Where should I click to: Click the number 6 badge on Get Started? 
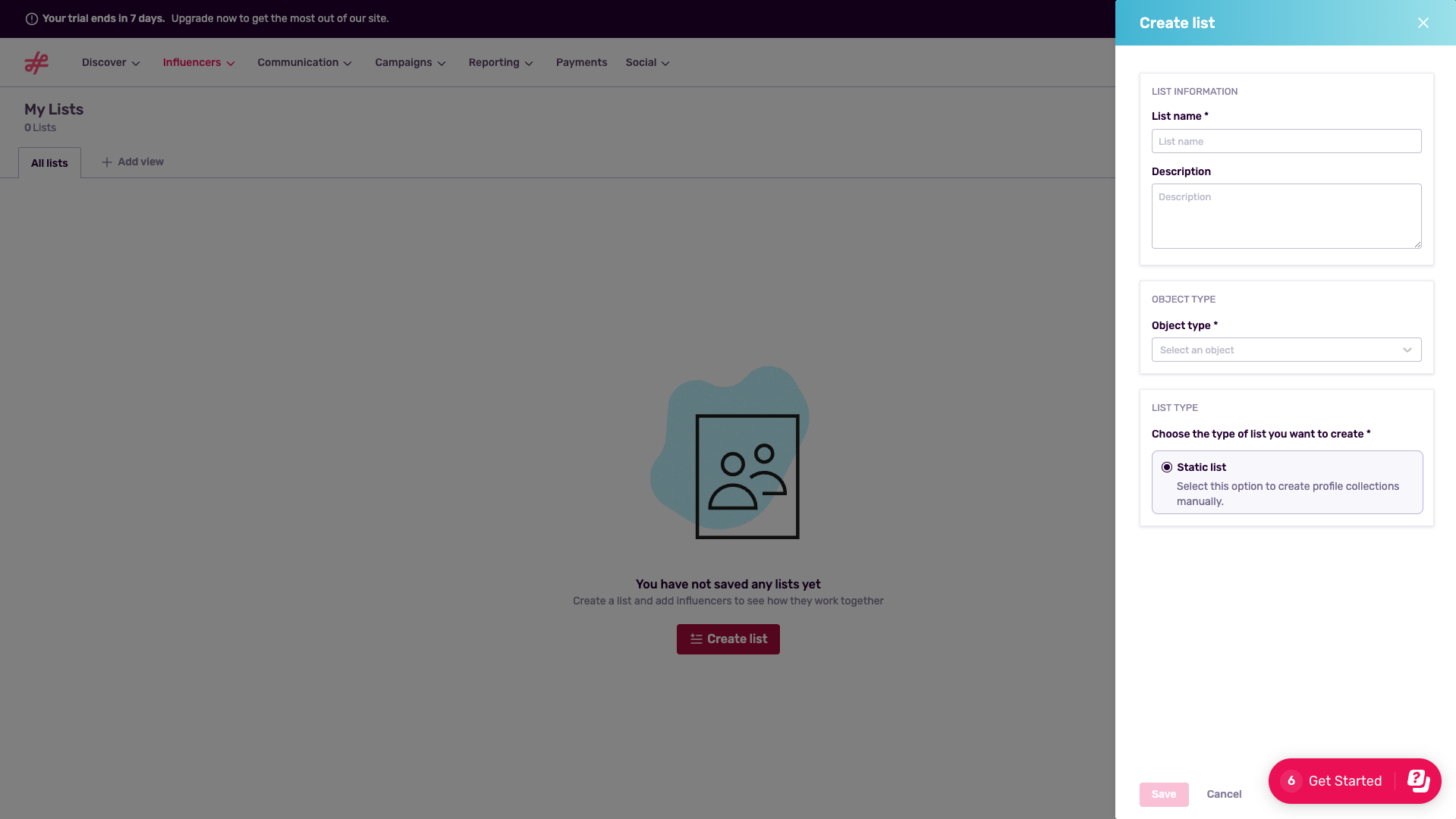[1291, 781]
